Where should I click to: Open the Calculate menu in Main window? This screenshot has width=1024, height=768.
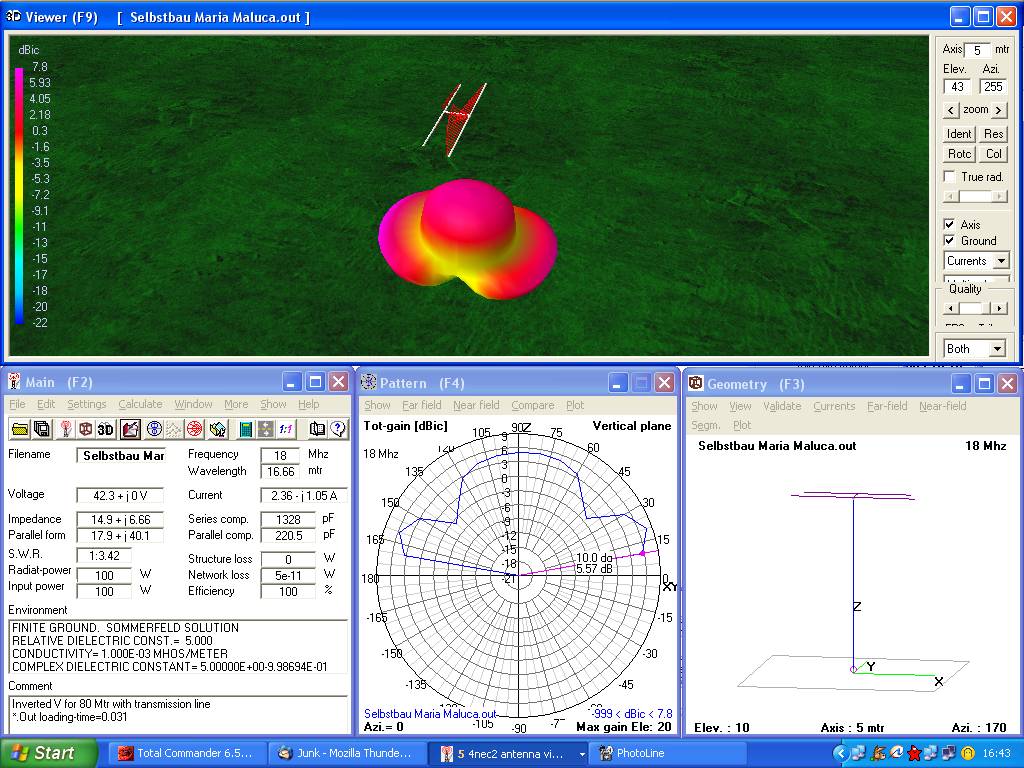(x=140, y=404)
